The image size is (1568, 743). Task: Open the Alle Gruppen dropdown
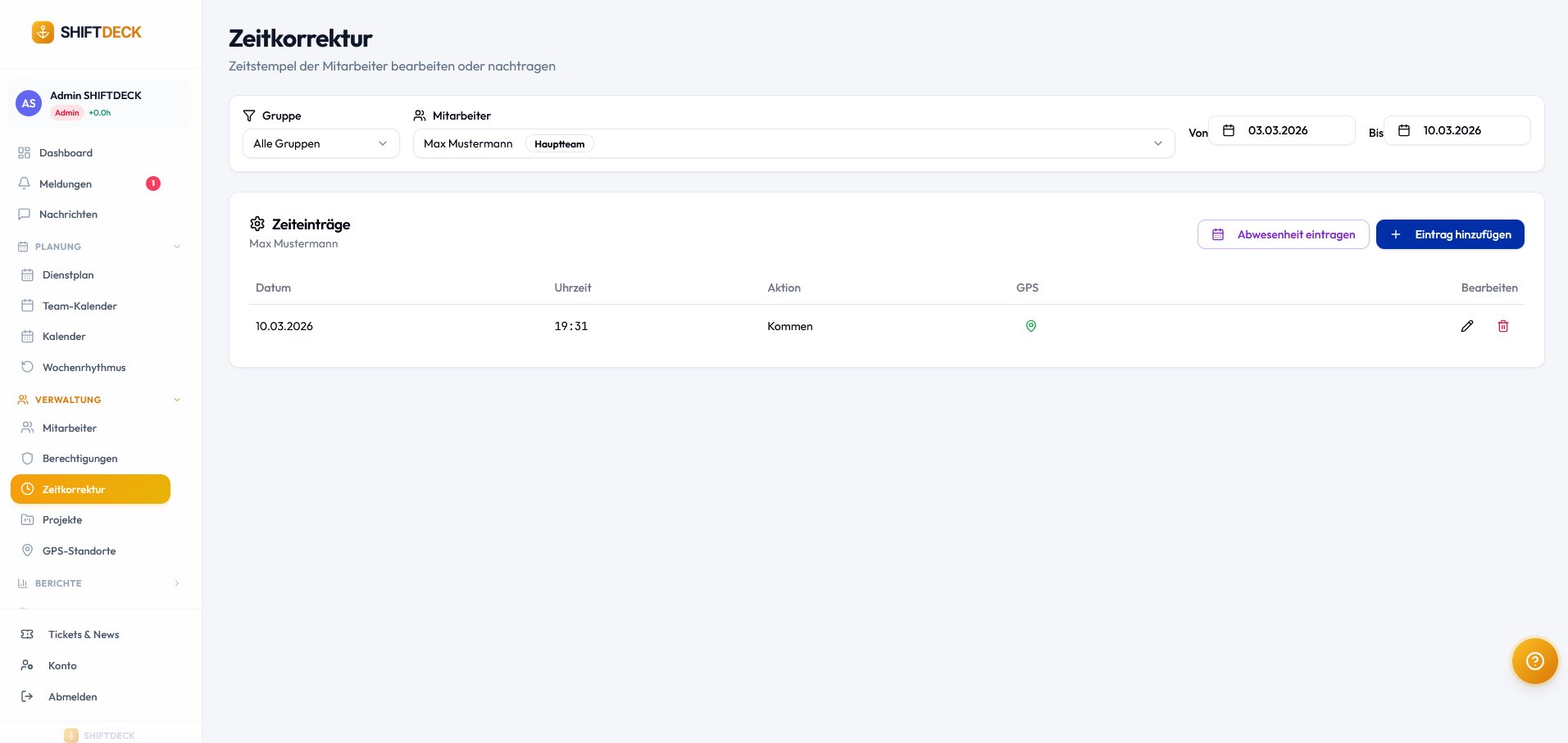(320, 143)
